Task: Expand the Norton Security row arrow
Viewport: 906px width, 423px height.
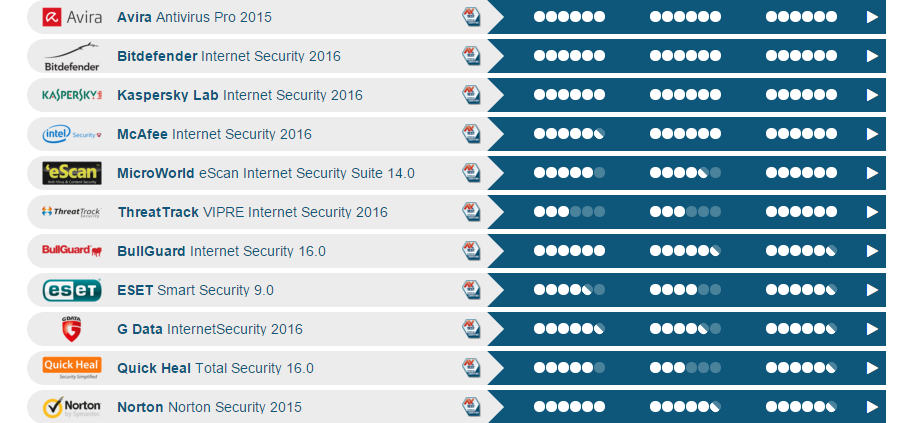Action: tap(872, 407)
